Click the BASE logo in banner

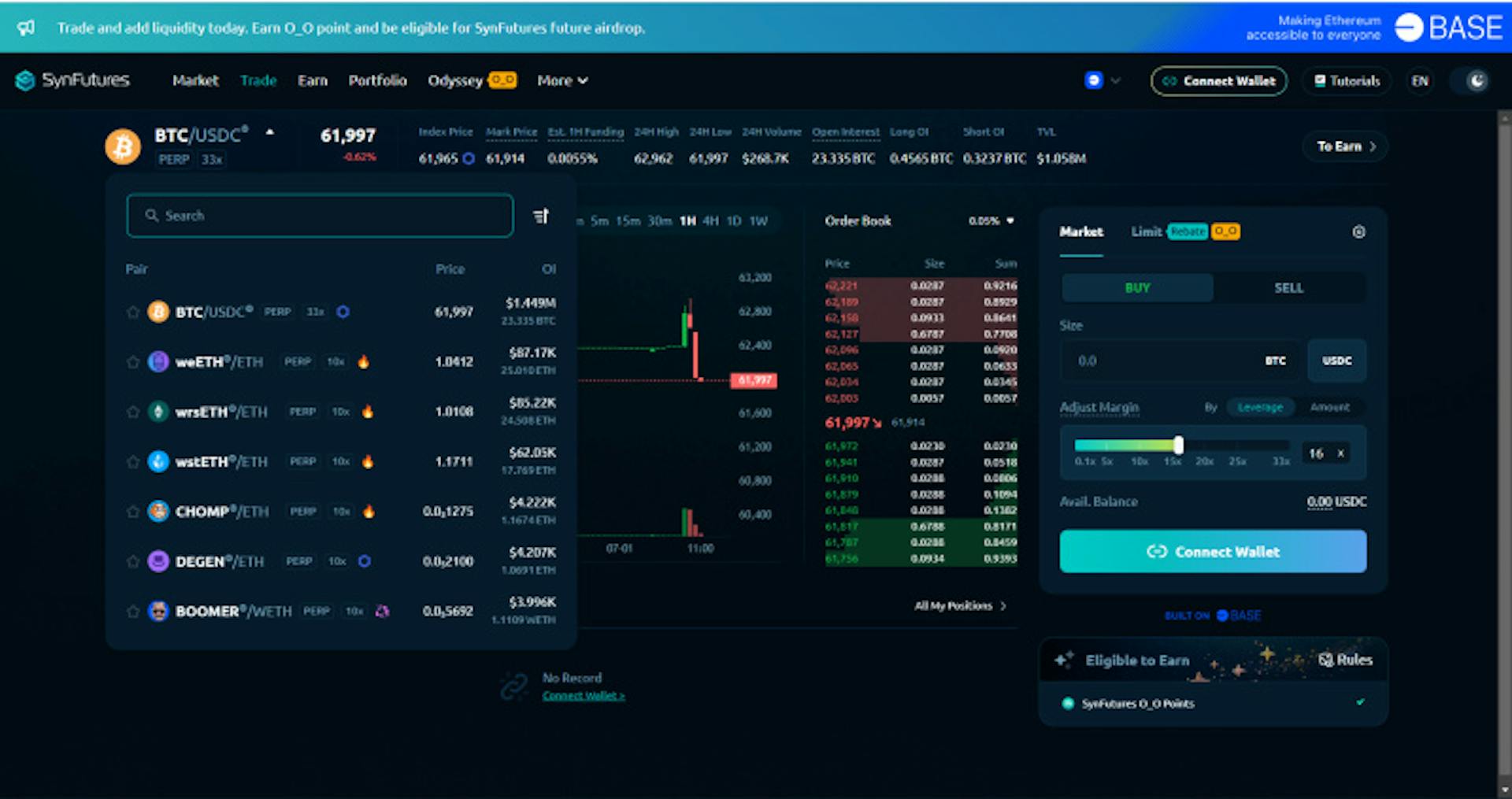(x=1449, y=28)
